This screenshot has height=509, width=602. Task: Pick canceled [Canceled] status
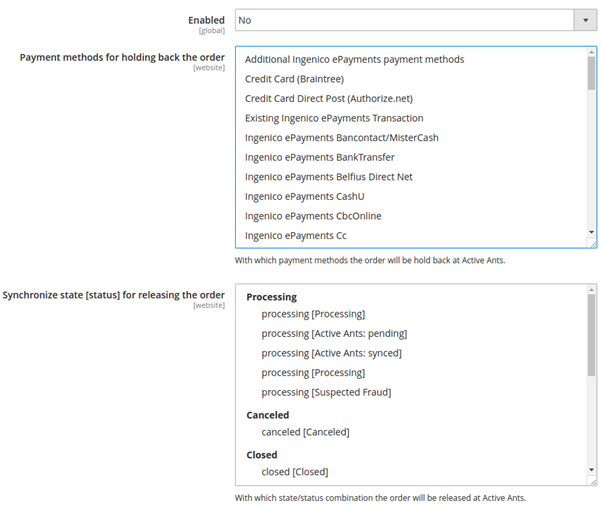point(305,432)
